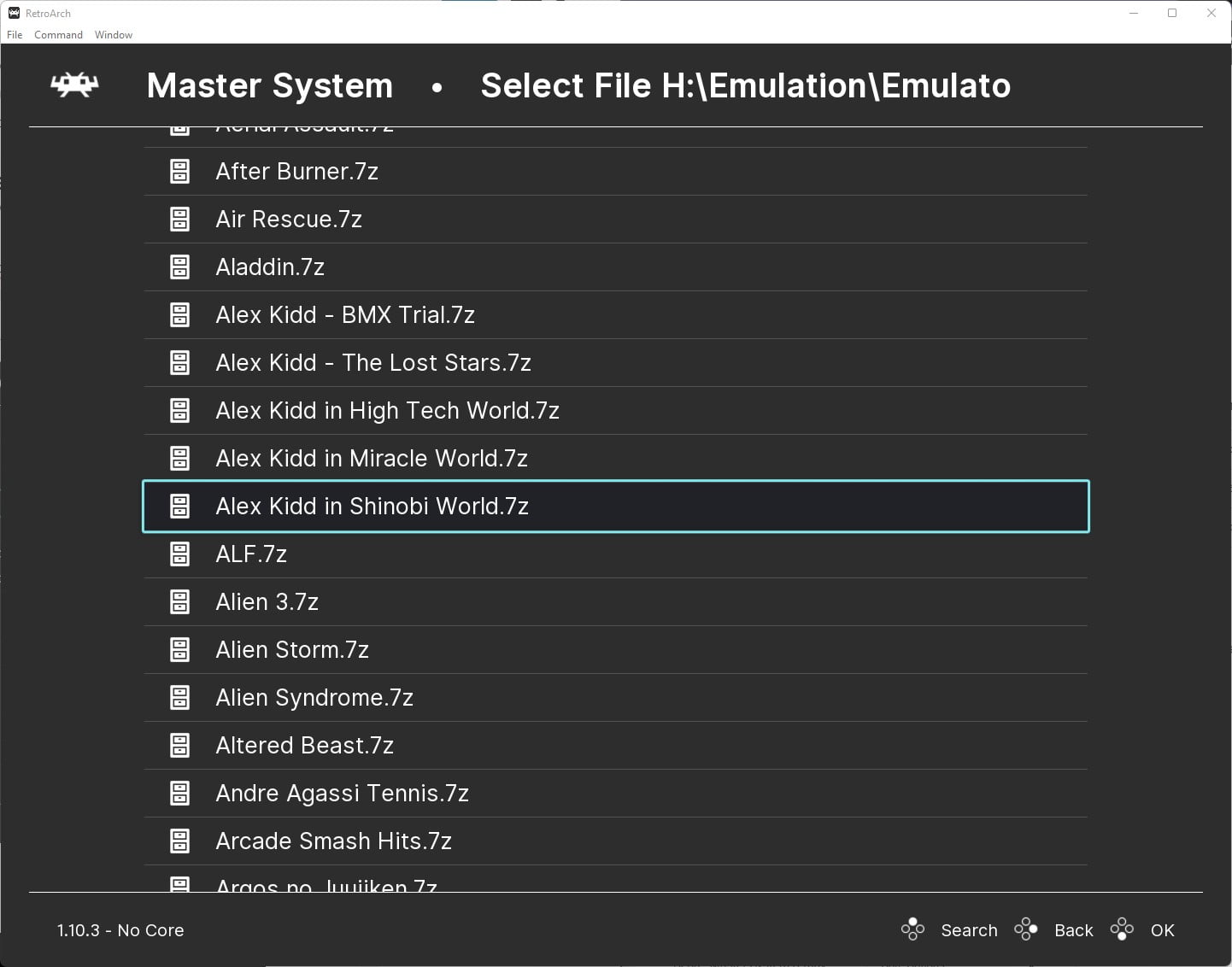Click the file icon next to ALF.7z
Viewport: 1232px width, 967px height.
(x=179, y=554)
